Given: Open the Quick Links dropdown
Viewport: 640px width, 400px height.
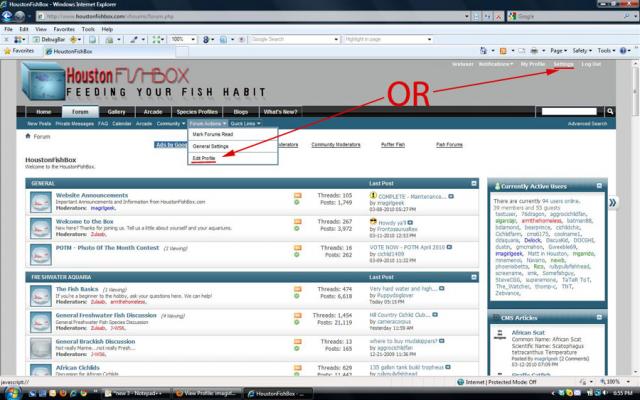Looking at the screenshot, I should point(245,123).
